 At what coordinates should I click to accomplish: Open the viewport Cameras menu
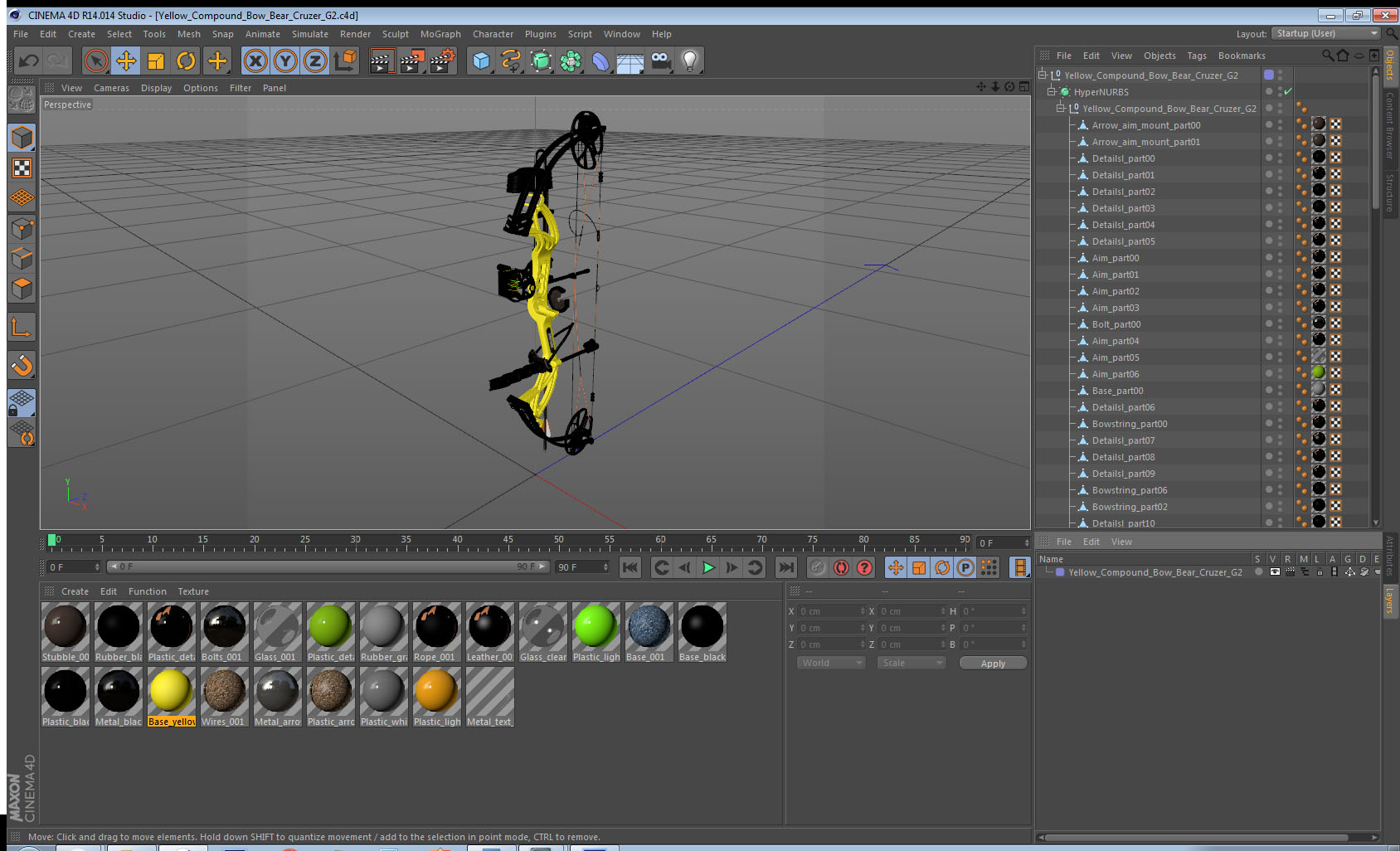[x=111, y=88]
